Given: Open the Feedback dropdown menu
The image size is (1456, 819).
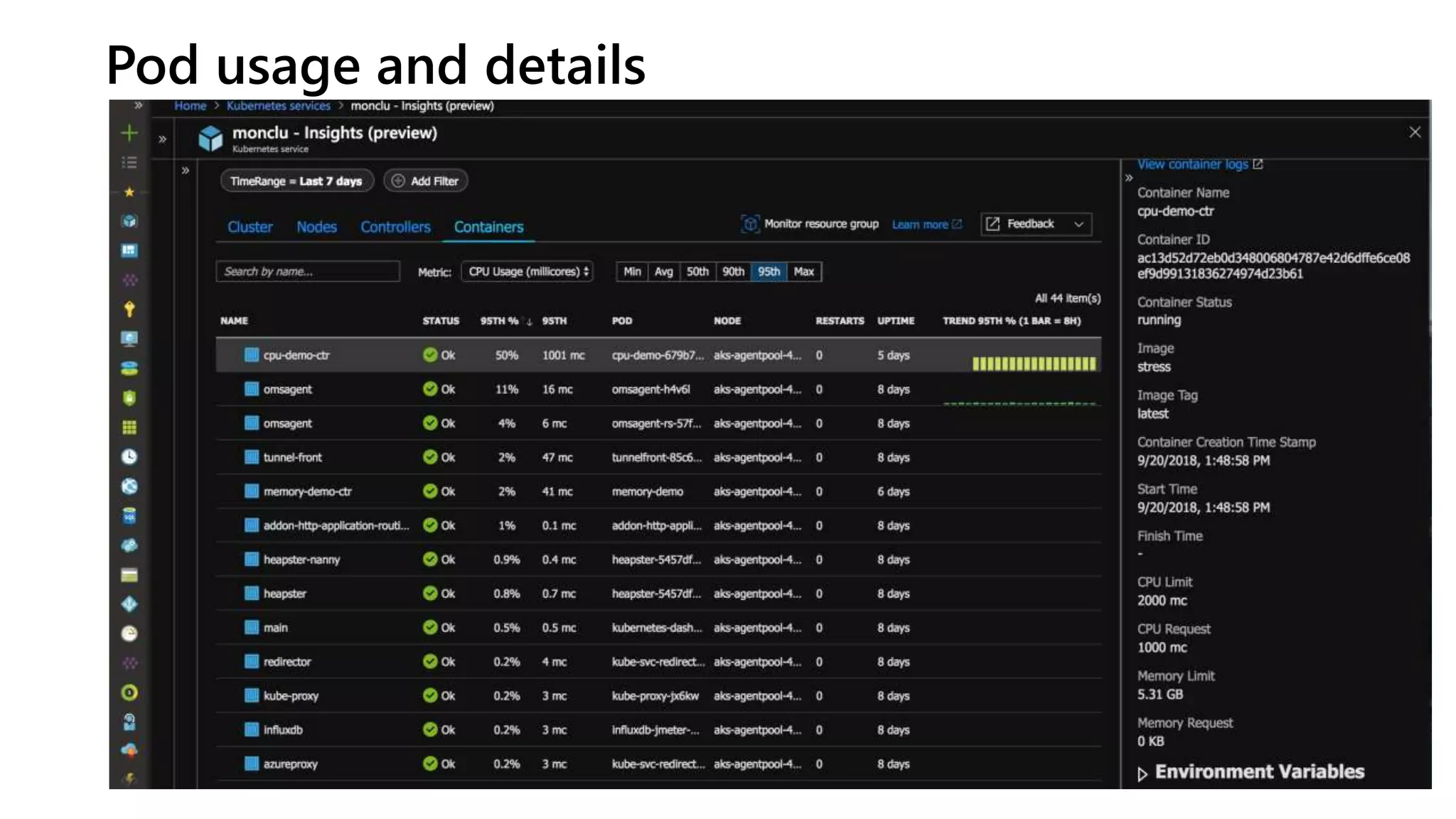Looking at the screenshot, I should pyautogui.click(x=1036, y=224).
